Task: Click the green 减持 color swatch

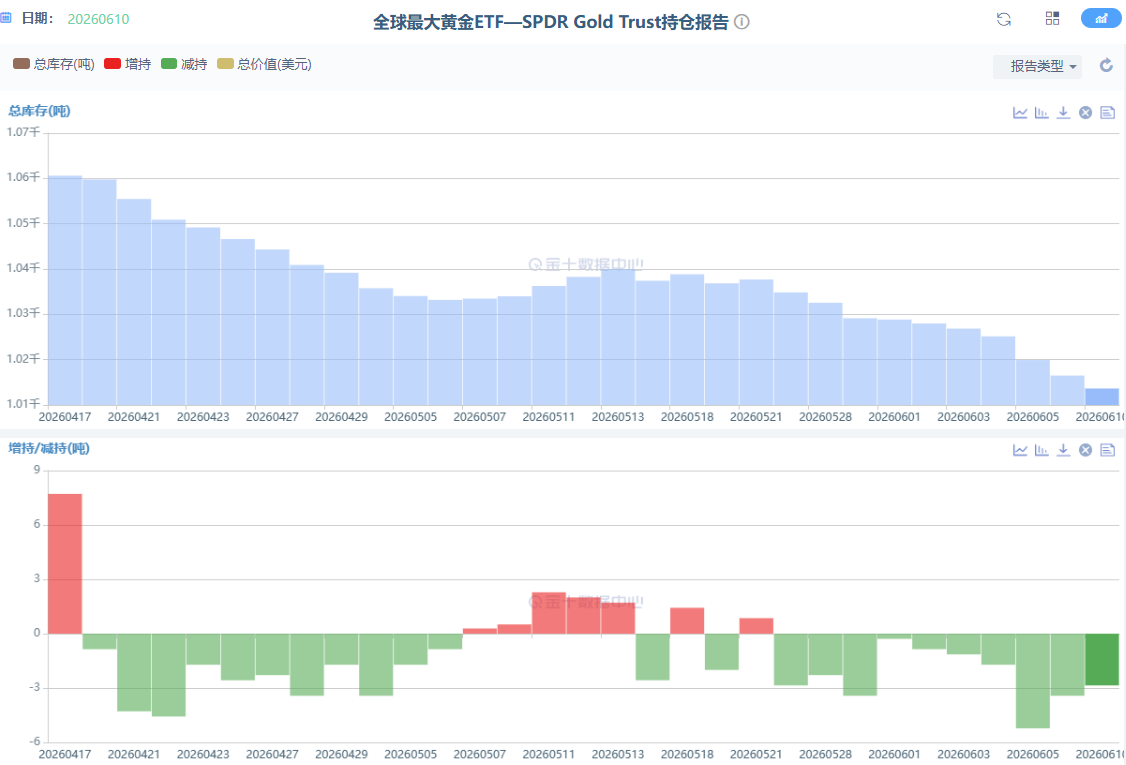Action: [x=169, y=64]
